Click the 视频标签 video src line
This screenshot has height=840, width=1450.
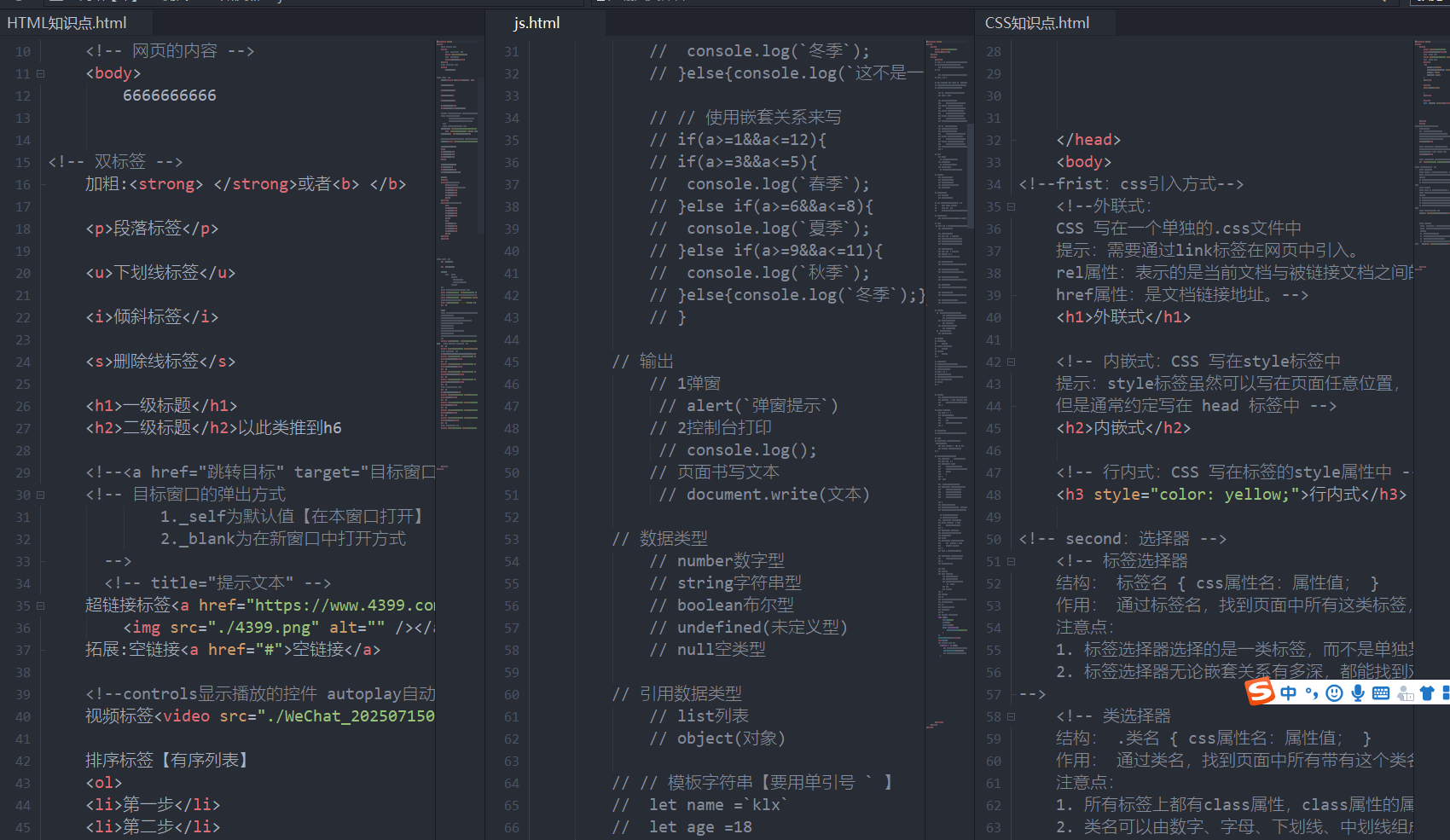pos(260,716)
